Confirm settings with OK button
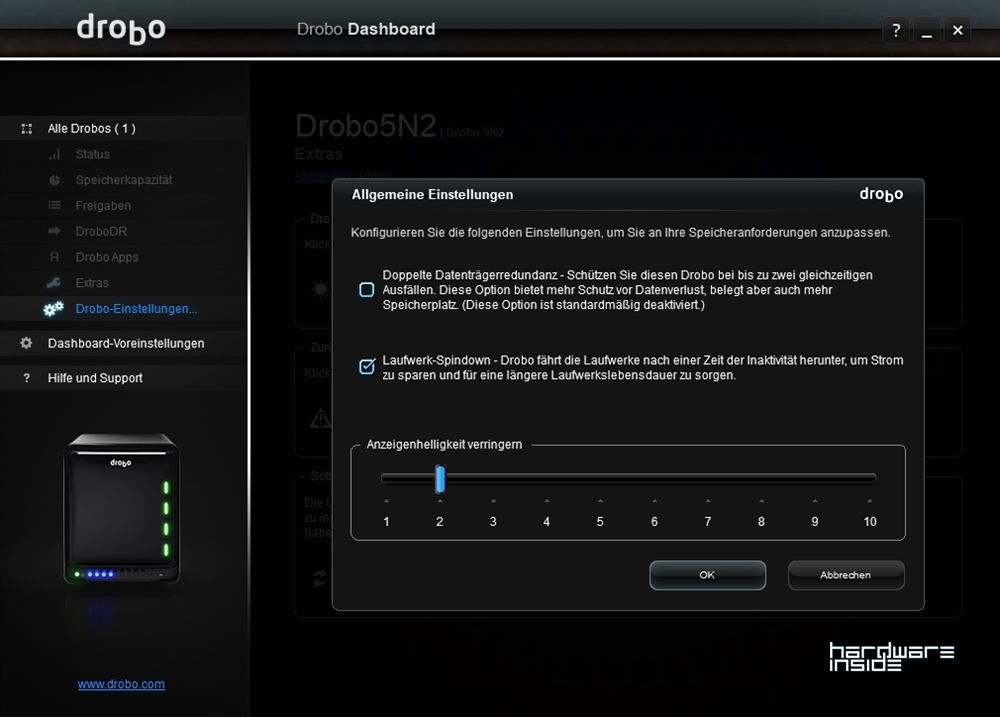This screenshot has height=717, width=1000. pyautogui.click(x=707, y=575)
